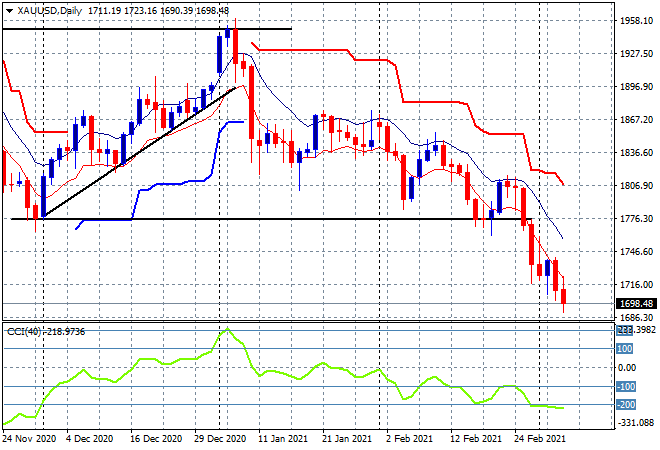
Task: Click the 1806.90 price scale label
Action: pos(636,186)
